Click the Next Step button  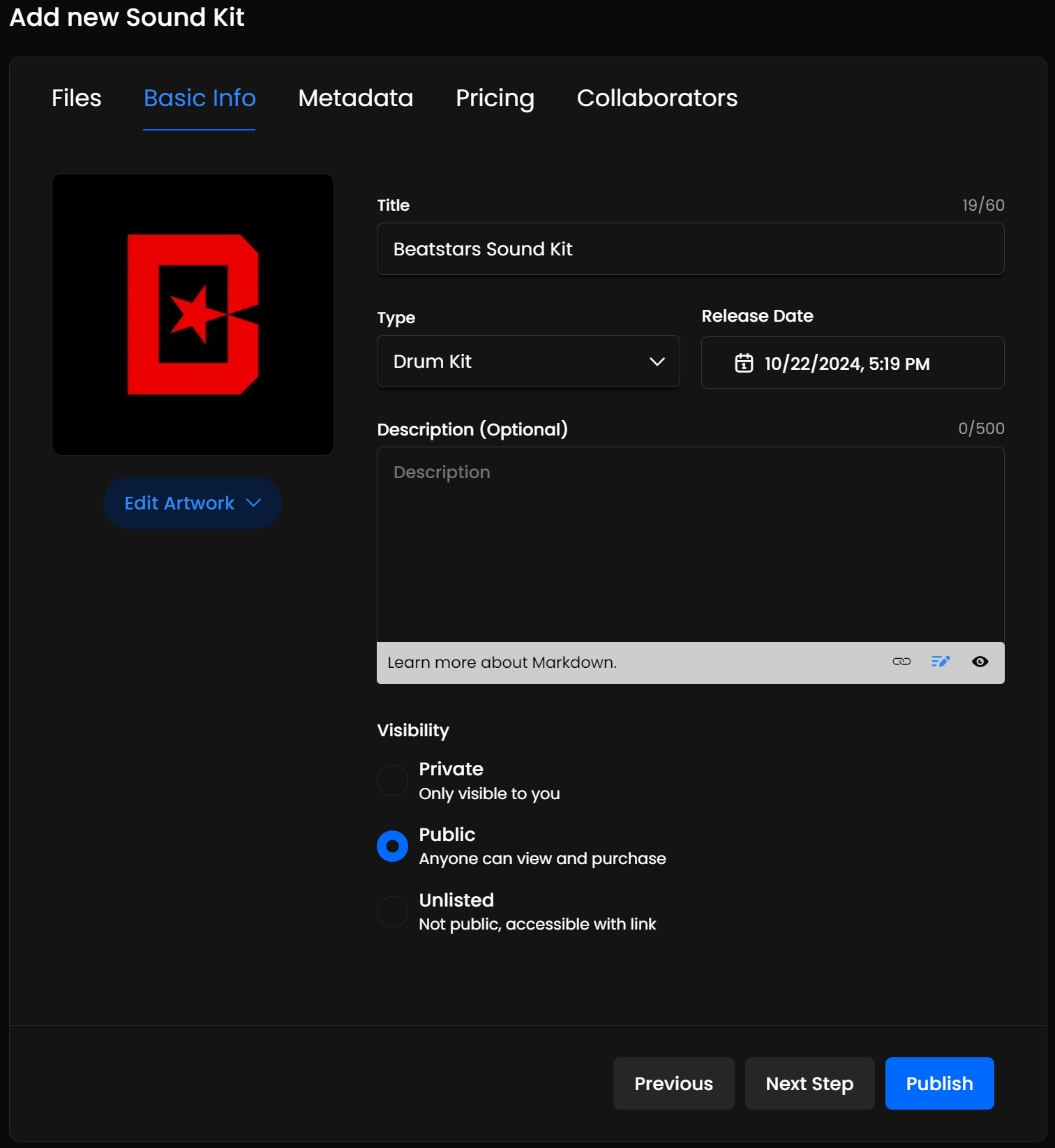[809, 1083]
